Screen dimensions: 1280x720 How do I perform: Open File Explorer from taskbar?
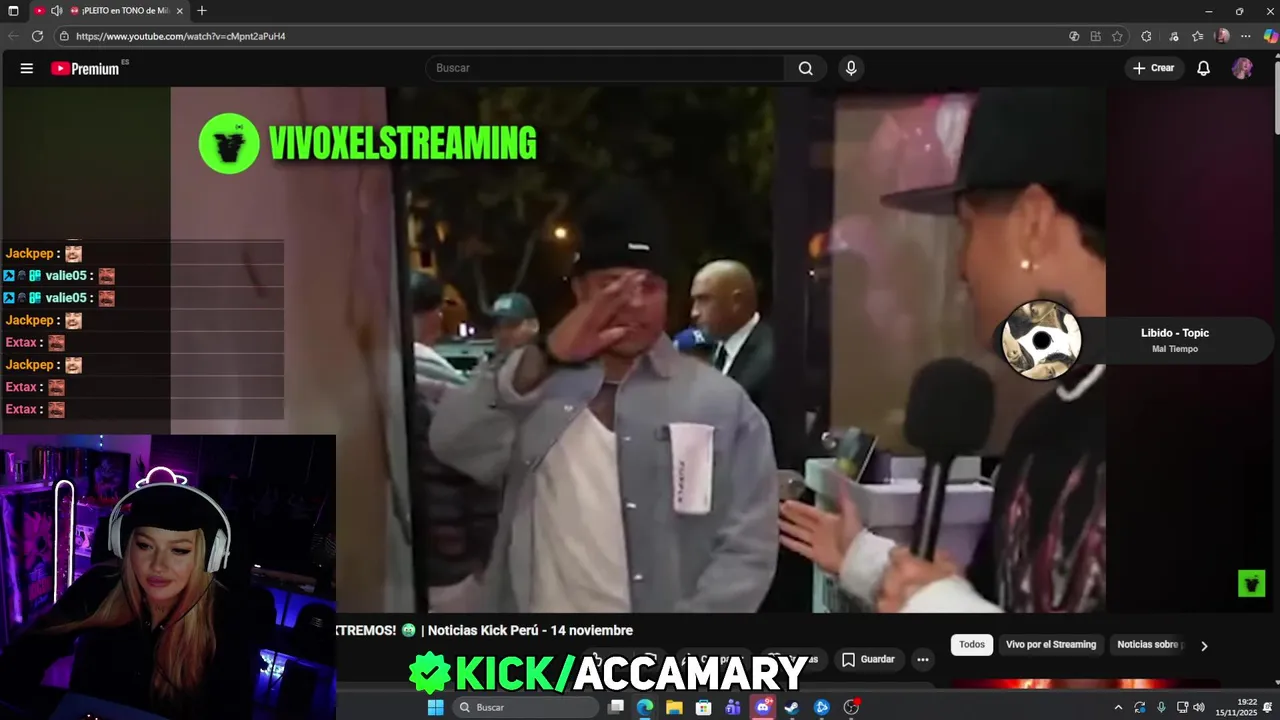coord(674,707)
